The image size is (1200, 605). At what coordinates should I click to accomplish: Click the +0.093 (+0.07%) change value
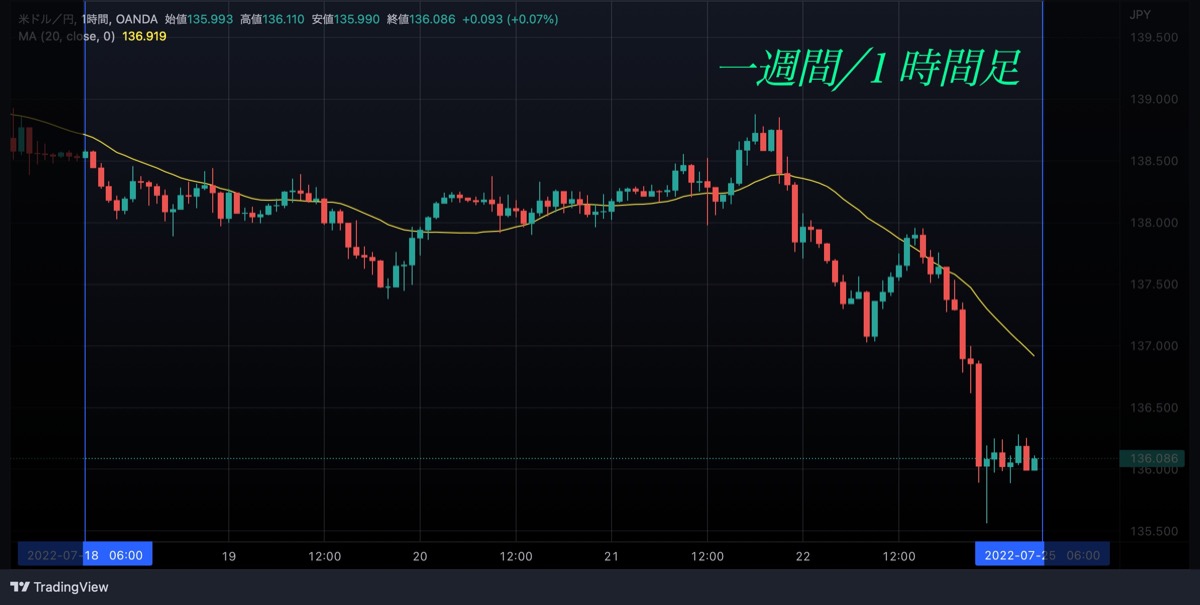tap(509, 20)
